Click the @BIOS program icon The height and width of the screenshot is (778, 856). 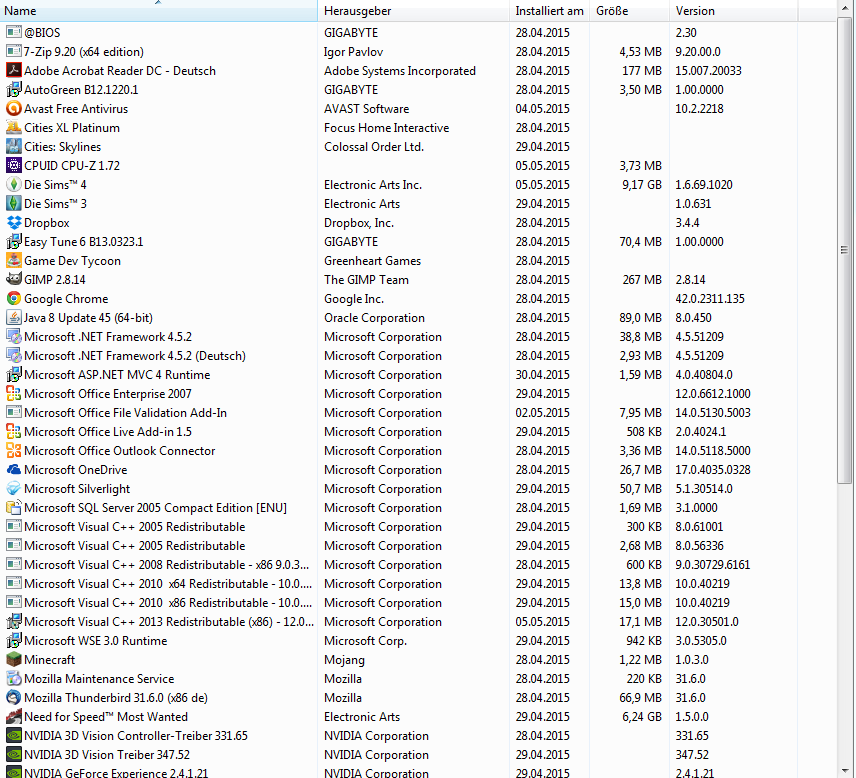[14, 32]
